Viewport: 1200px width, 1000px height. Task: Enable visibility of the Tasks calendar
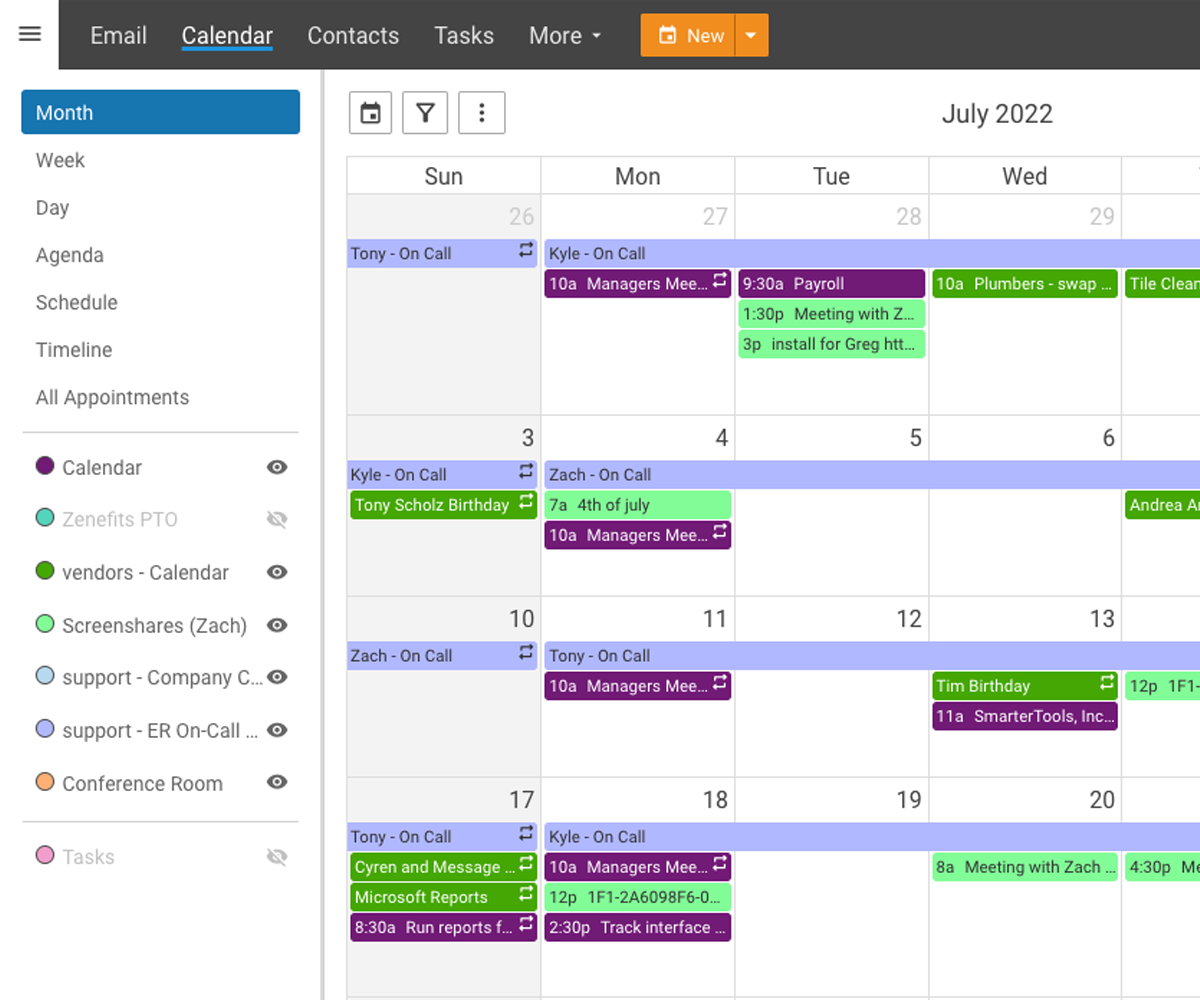click(276, 856)
